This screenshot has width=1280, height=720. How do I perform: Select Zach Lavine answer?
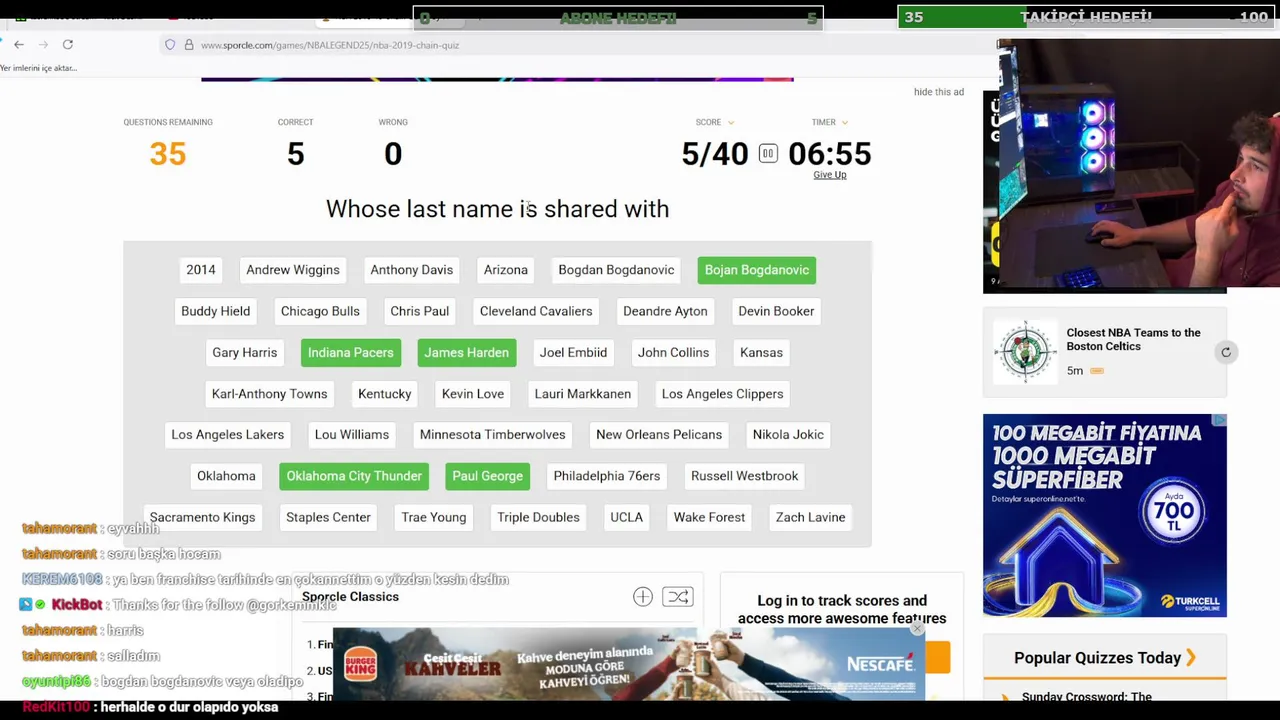pyautogui.click(x=811, y=517)
